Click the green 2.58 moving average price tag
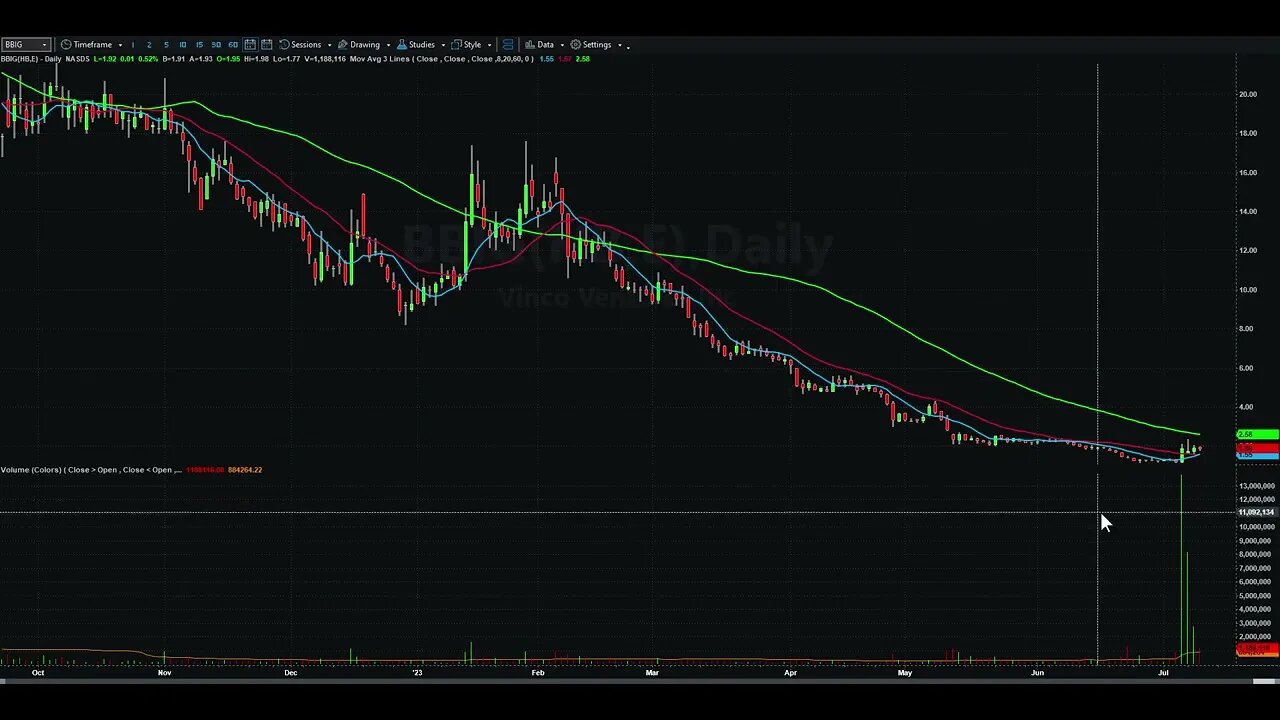 pos(1258,435)
